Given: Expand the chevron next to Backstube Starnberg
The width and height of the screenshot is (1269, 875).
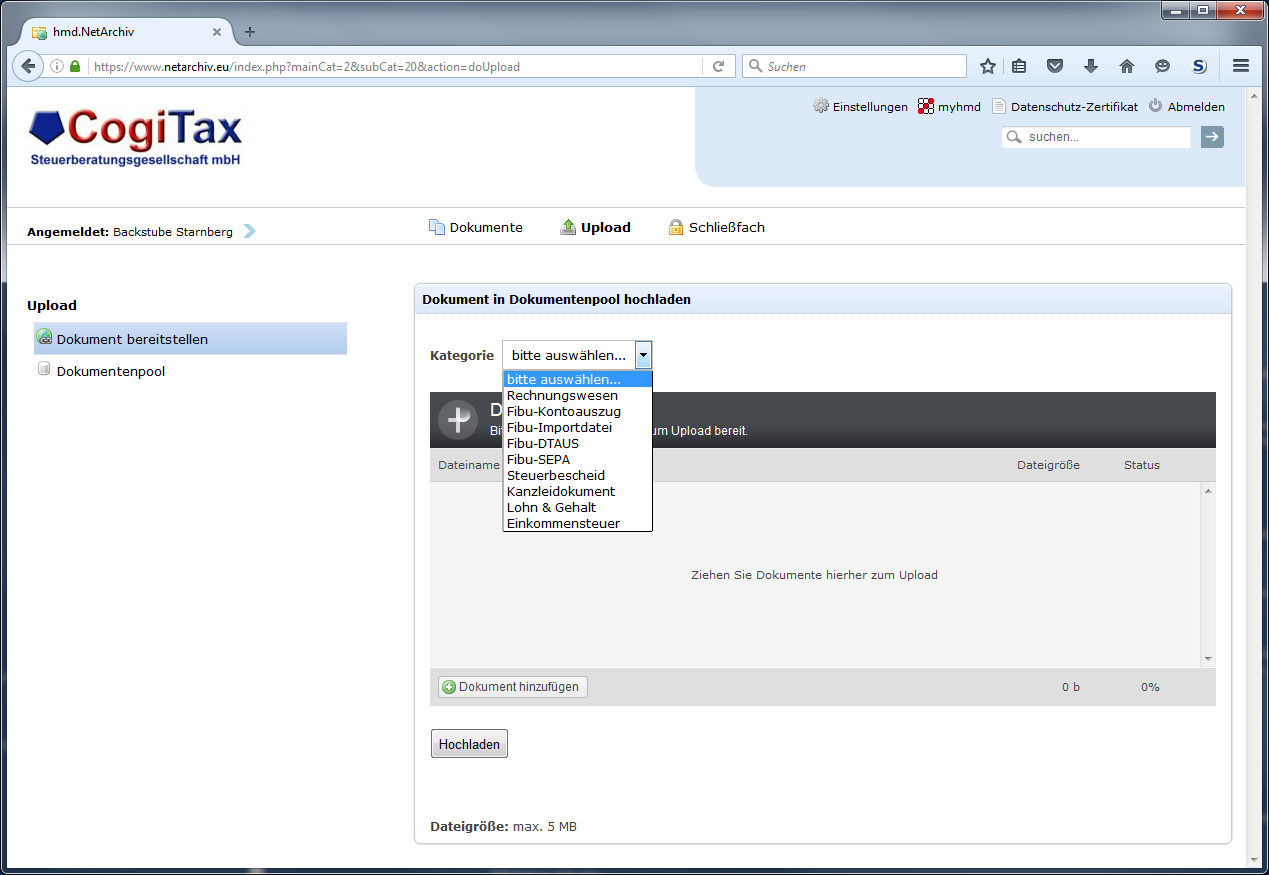Looking at the screenshot, I should click(x=247, y=230).
